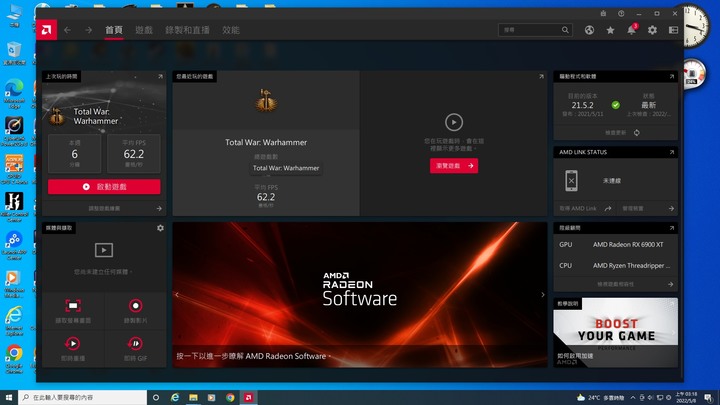Viewport: 720px width, 405px height.
Task: Toggle the sidebar panel layout icon
Action: [674, 30]
